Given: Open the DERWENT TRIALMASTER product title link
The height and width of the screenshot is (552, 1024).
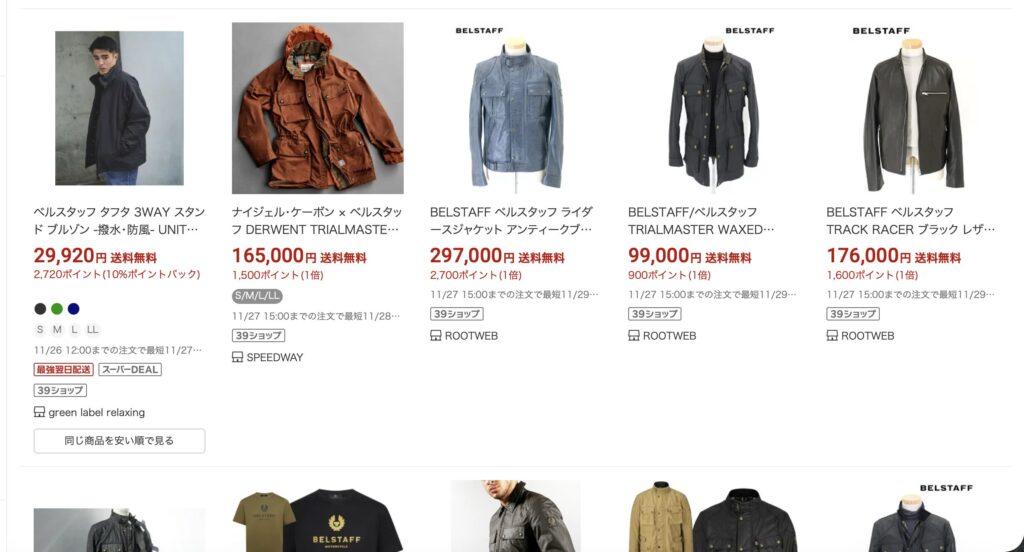Looking at the screenshot, I should (x=316, y=221).
